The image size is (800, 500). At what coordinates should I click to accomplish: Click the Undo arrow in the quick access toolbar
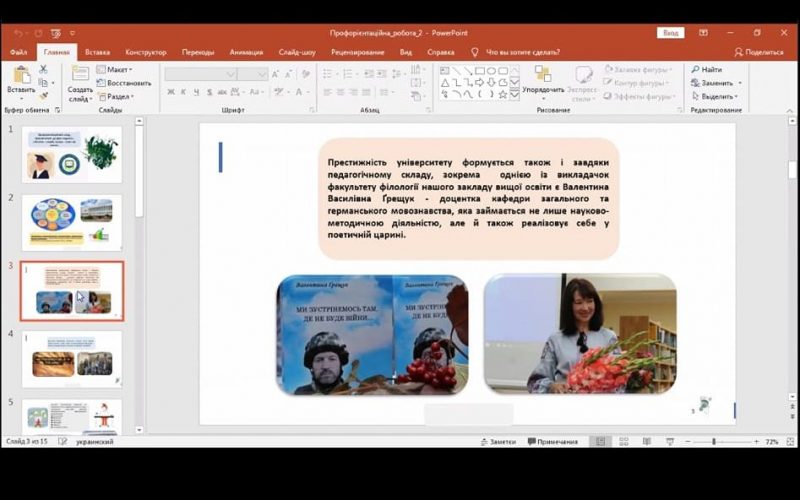pyautogui.click(x=18, y=33)
